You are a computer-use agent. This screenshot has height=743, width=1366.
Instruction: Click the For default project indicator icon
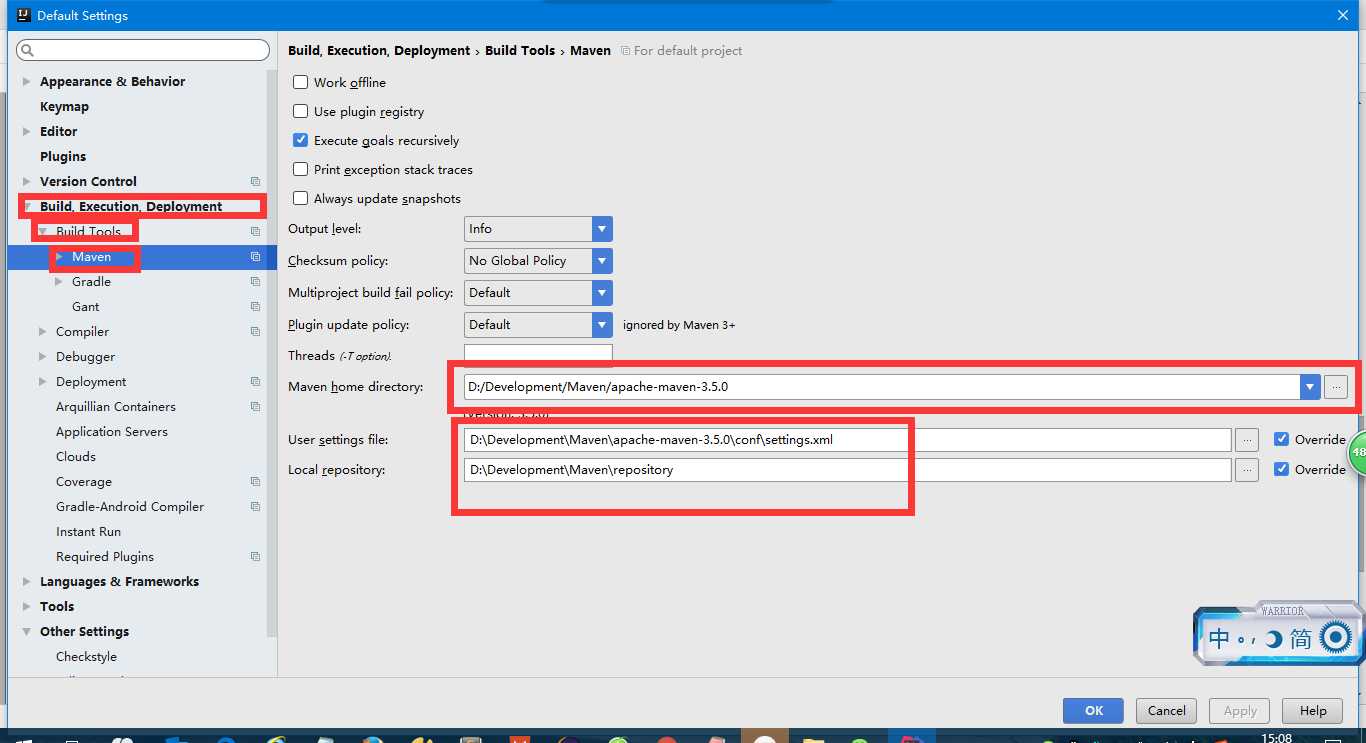point(625,50)
